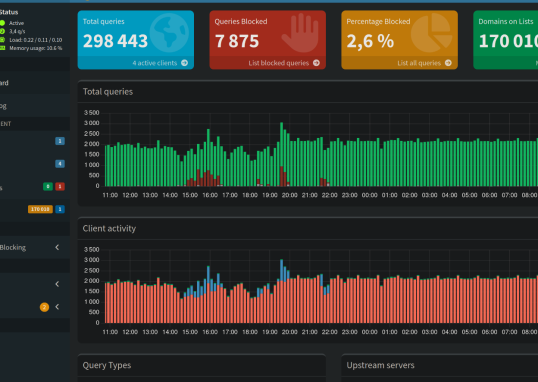
Task: Expand the sidebar item with orange badge 2
Action: [57, 307]
